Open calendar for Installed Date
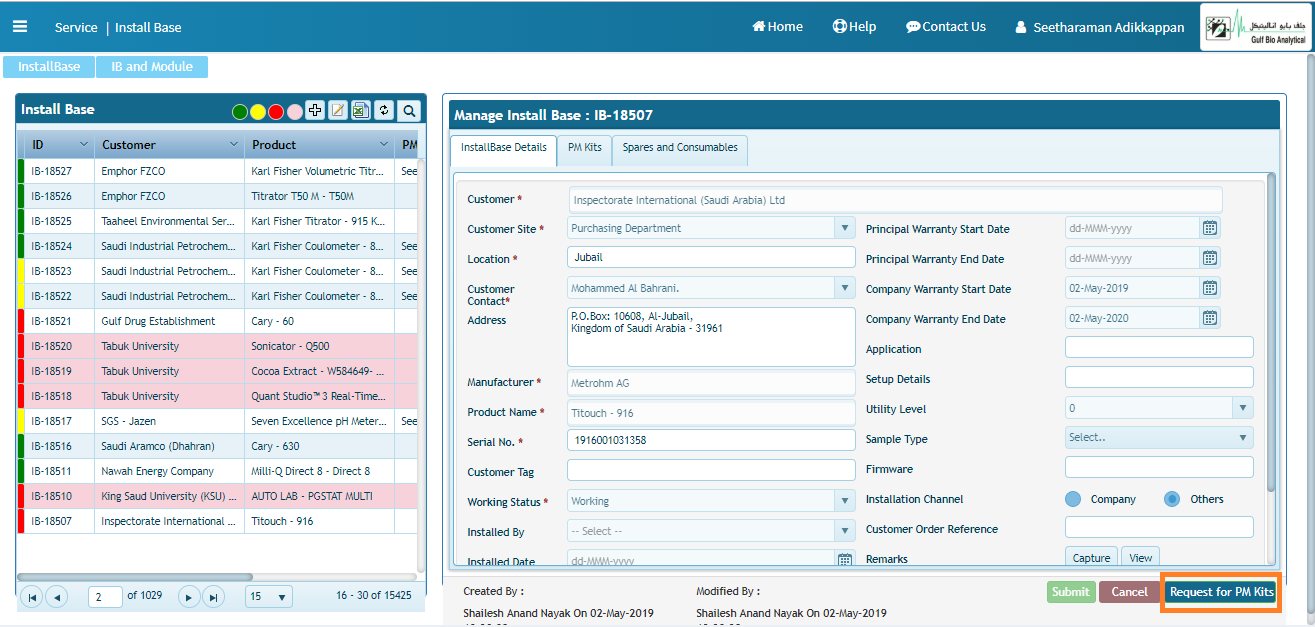 click(845, 560)
